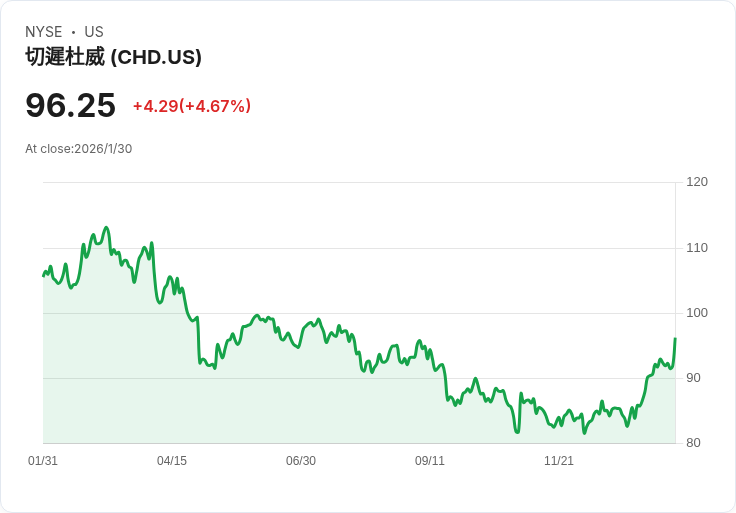Click the final endpoint of the price line
Image resolution: width=736 pixels, height=513 pixels.
point(675,339)
